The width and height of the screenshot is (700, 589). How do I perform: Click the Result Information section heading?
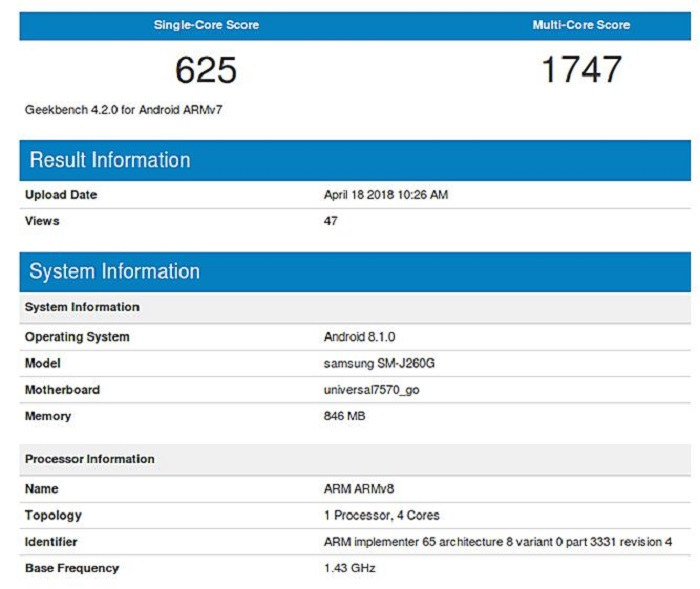tap(110, 160)
